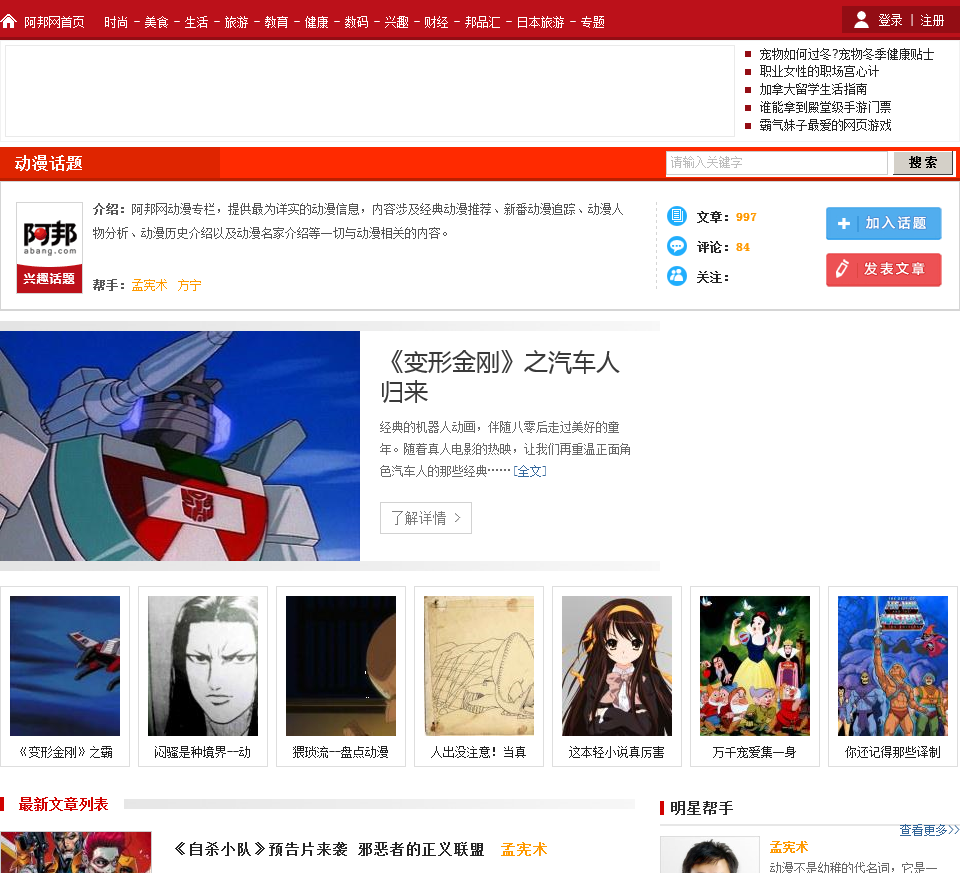Click the blue article icon beside 文章
This screenshot has width=960, height=873.
[x=677, y=215]
